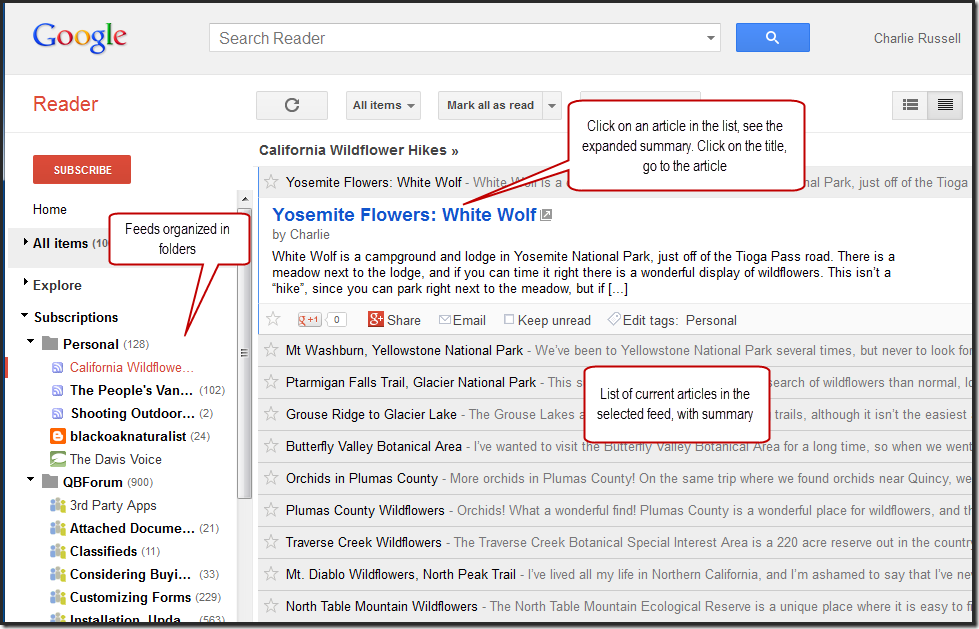Click the Email envelope icon
Image resolution: width=979 pixels, height=629 pixels.
click(445, 319)
